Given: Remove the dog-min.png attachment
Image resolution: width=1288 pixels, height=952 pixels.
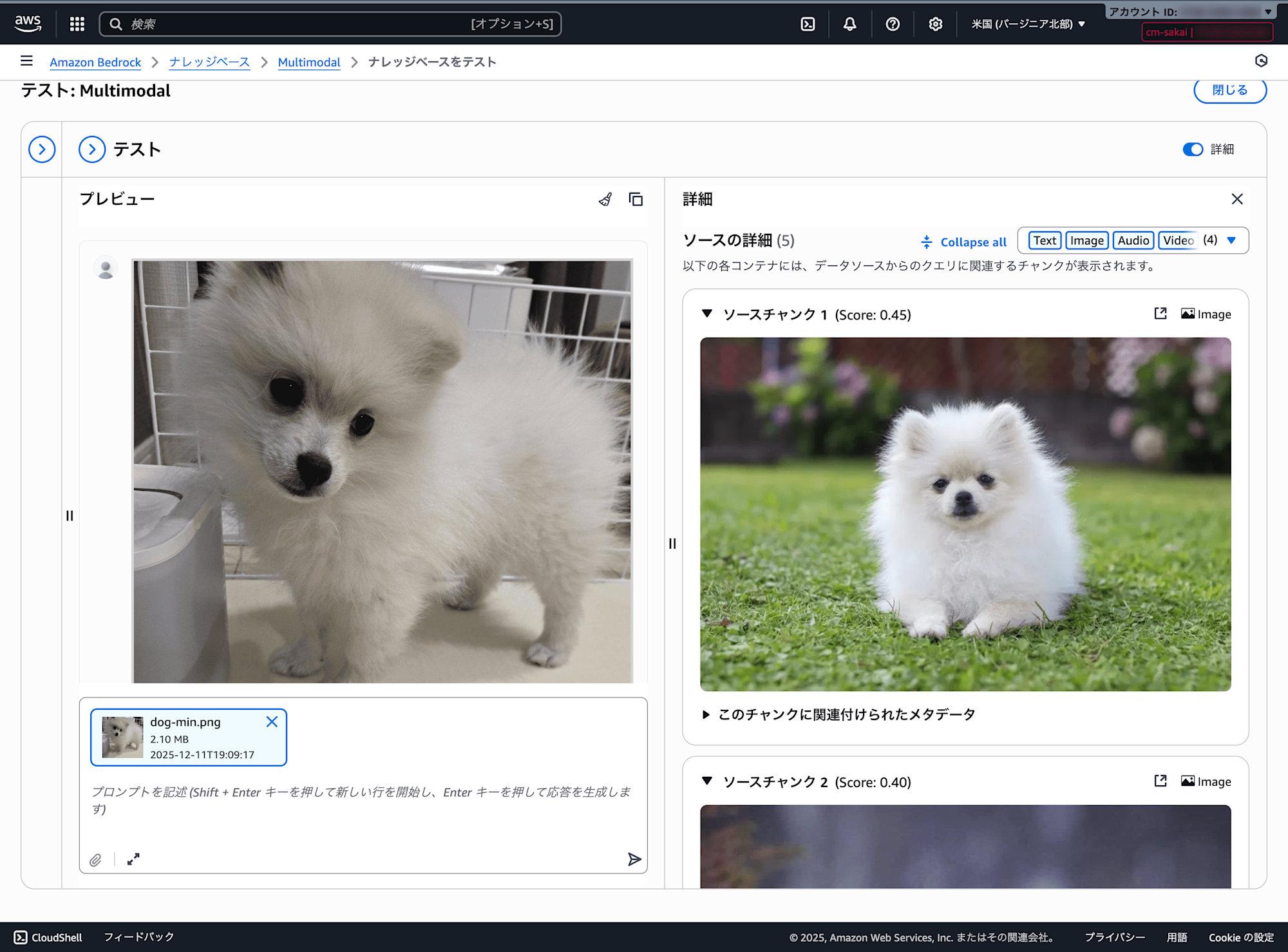Looking at the screenshot, I should point(272,722).
